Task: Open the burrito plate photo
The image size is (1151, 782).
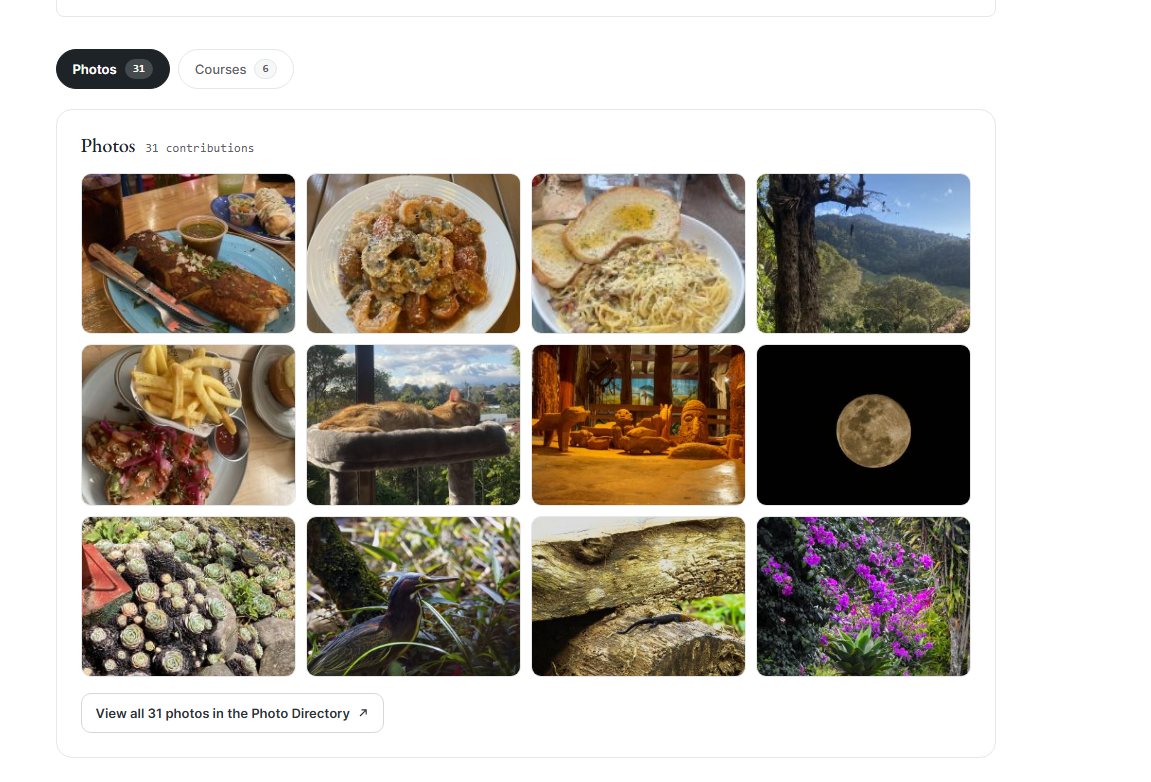Action: pos(189,253)
